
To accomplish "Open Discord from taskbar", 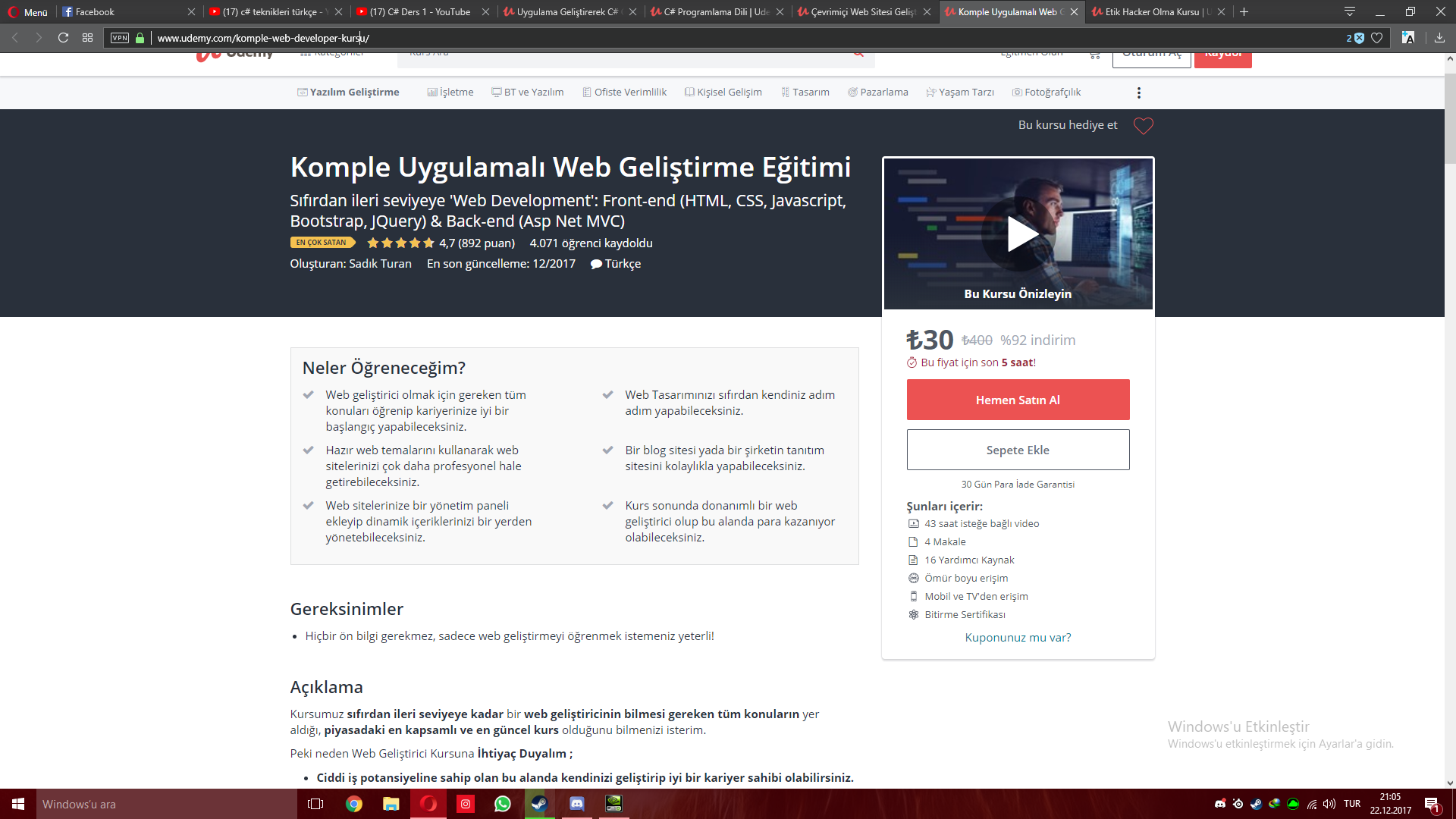I will (x=577, y=804).
